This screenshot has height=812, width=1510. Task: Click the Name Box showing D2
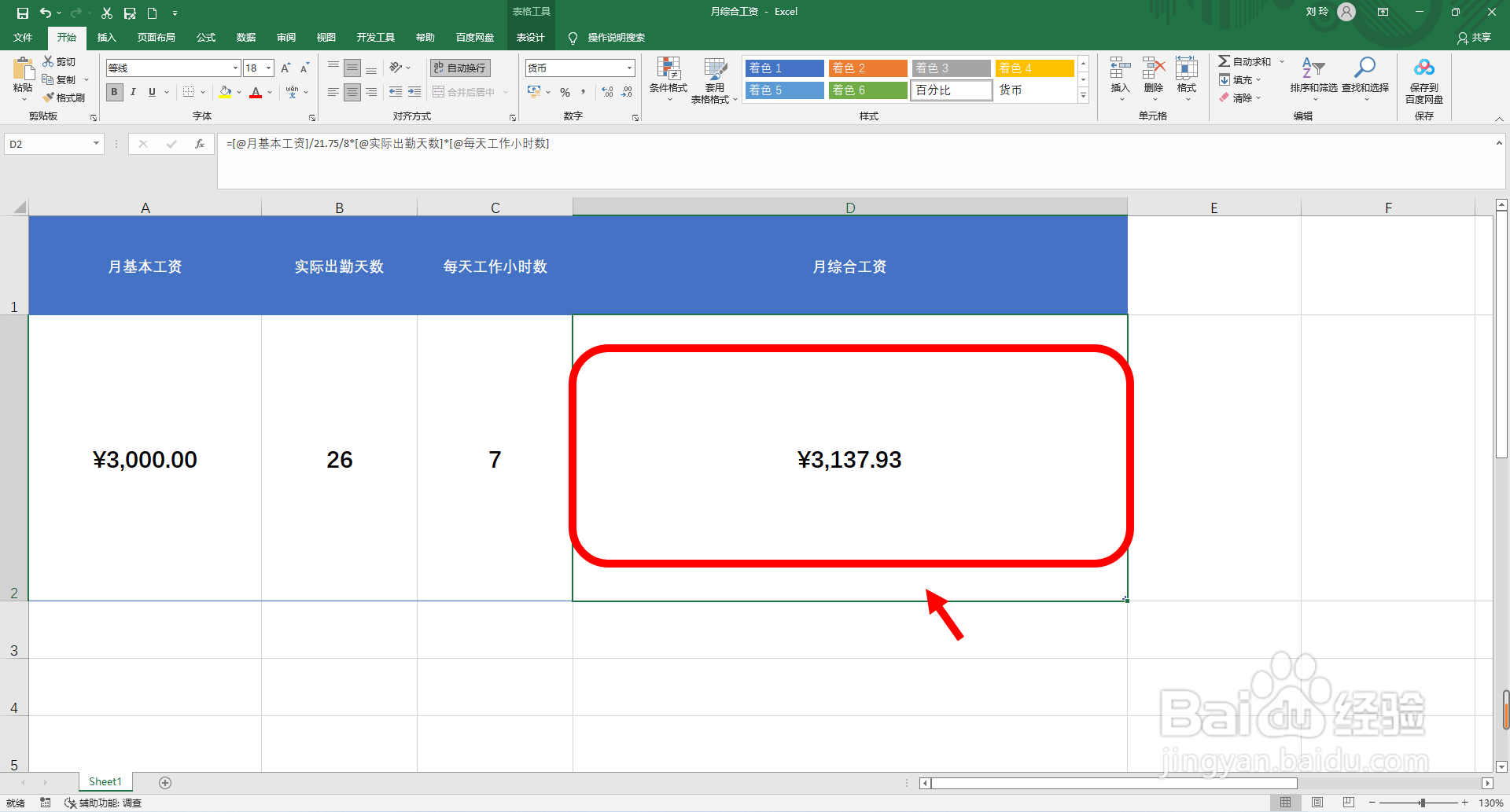[x=47, y=144]
